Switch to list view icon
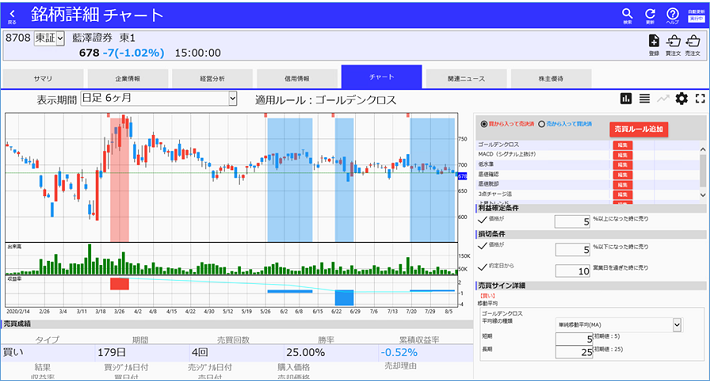The image size is (710, 383). 644,98
